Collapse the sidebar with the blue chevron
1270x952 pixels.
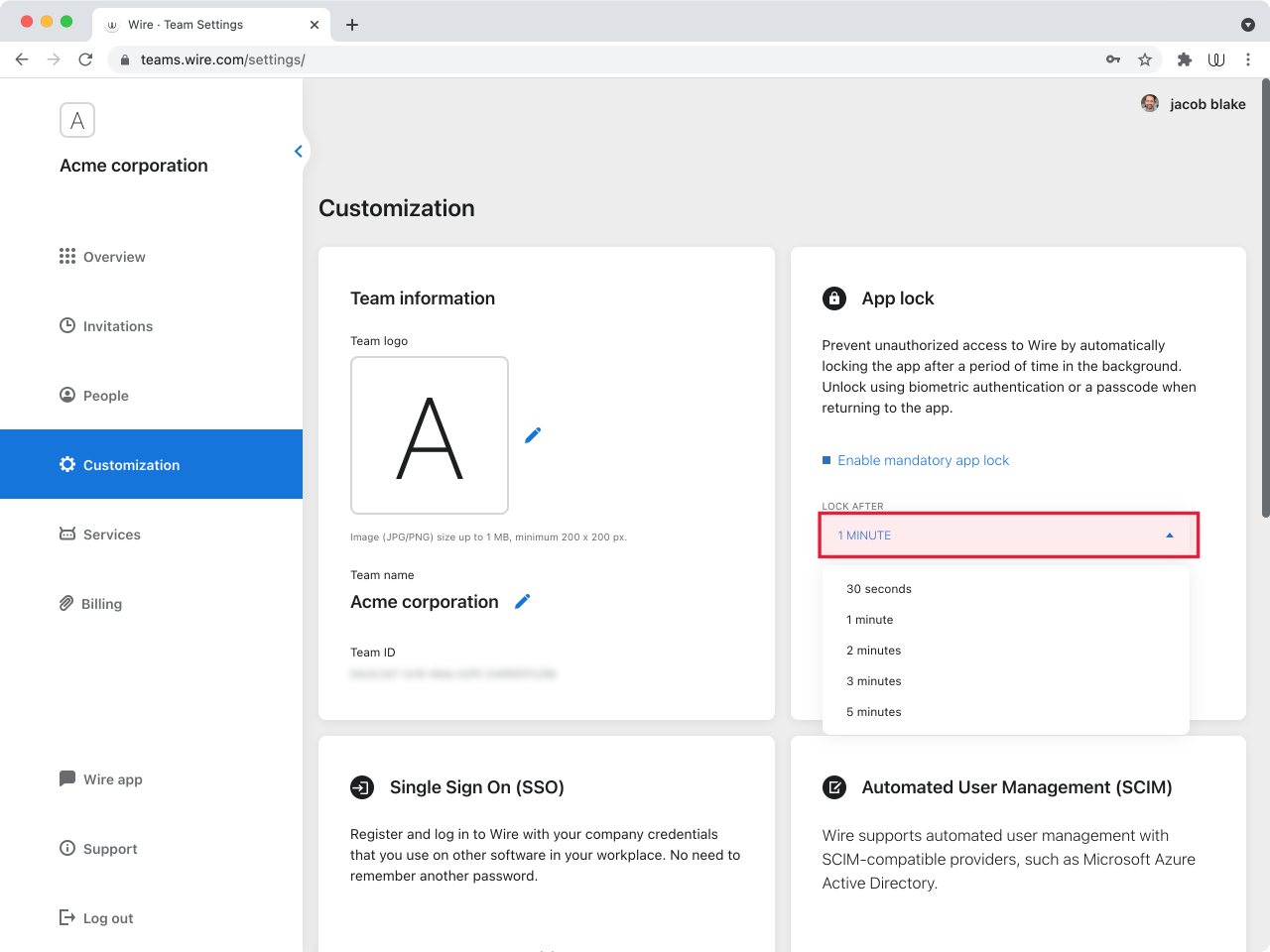point(298,151)
